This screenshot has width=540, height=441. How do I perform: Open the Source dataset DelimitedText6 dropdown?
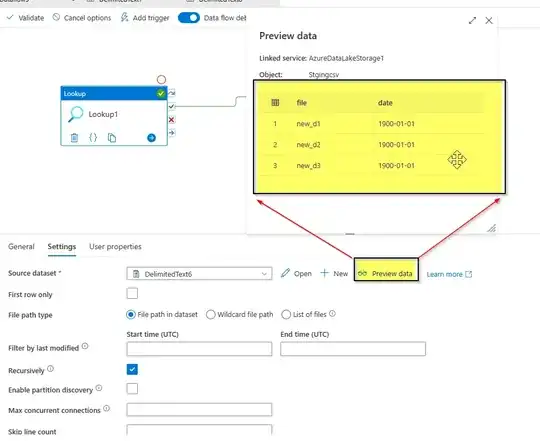tap(199, 274)
